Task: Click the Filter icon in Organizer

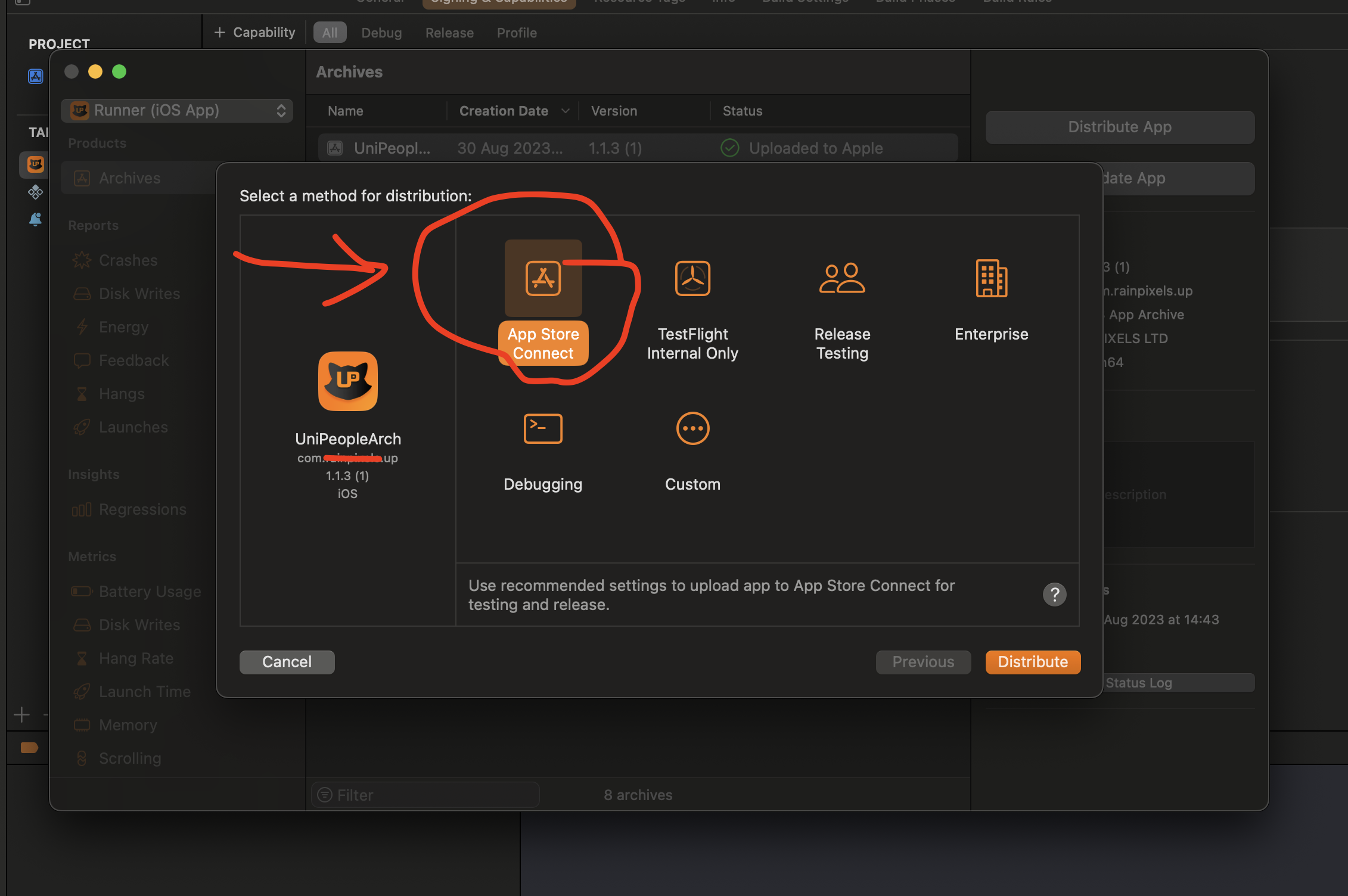Action: (325, 795)
